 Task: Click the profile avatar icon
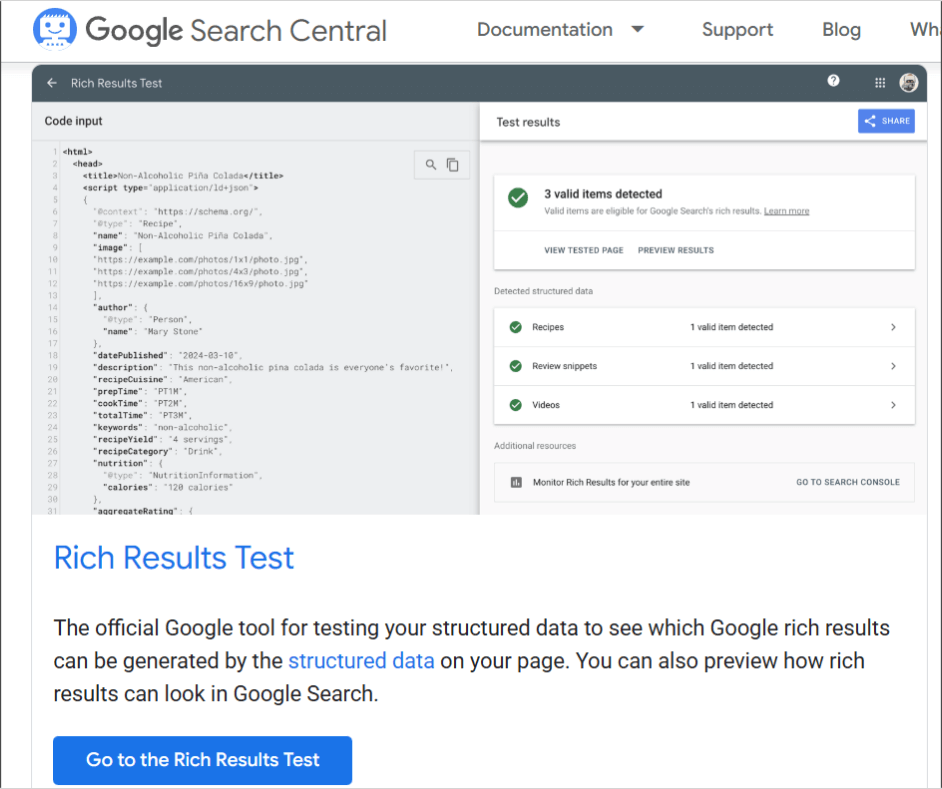(909, 83)
